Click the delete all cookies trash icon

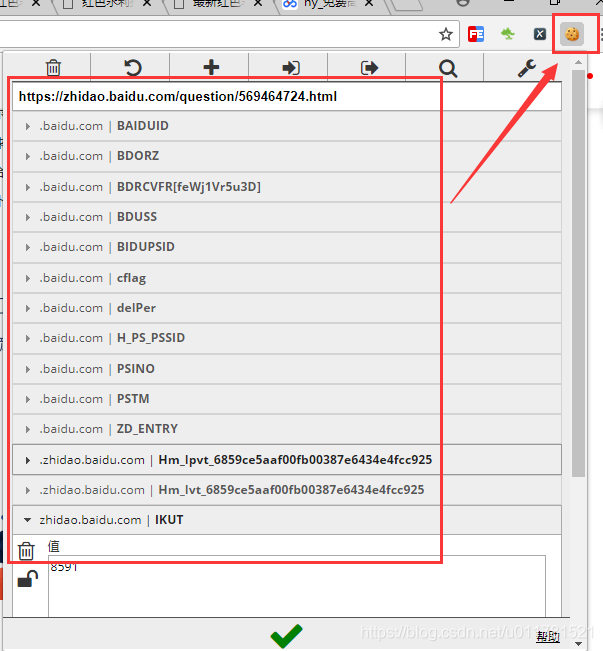(53, 68)
